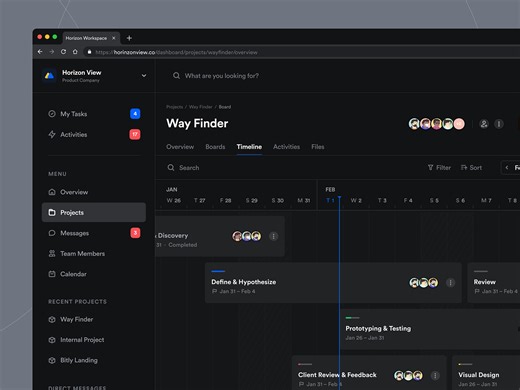Click the Messages badge showing 3
Image resolution: width=520 pixels, height=390 pixels.
(x=135, y=233)
